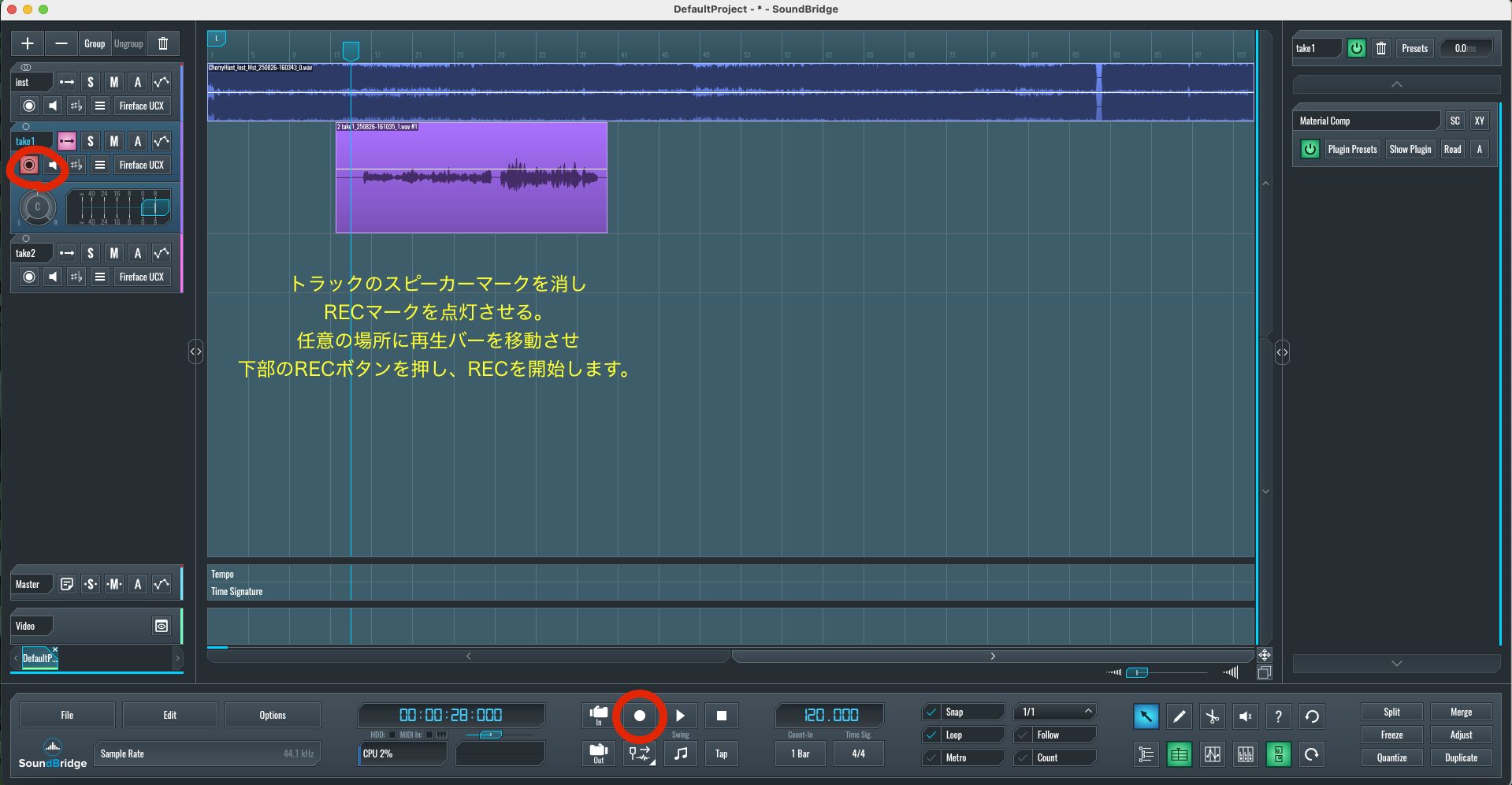Set the punch In point
This screenshot has height=785, width=1512.
click(x=599, y=715)
